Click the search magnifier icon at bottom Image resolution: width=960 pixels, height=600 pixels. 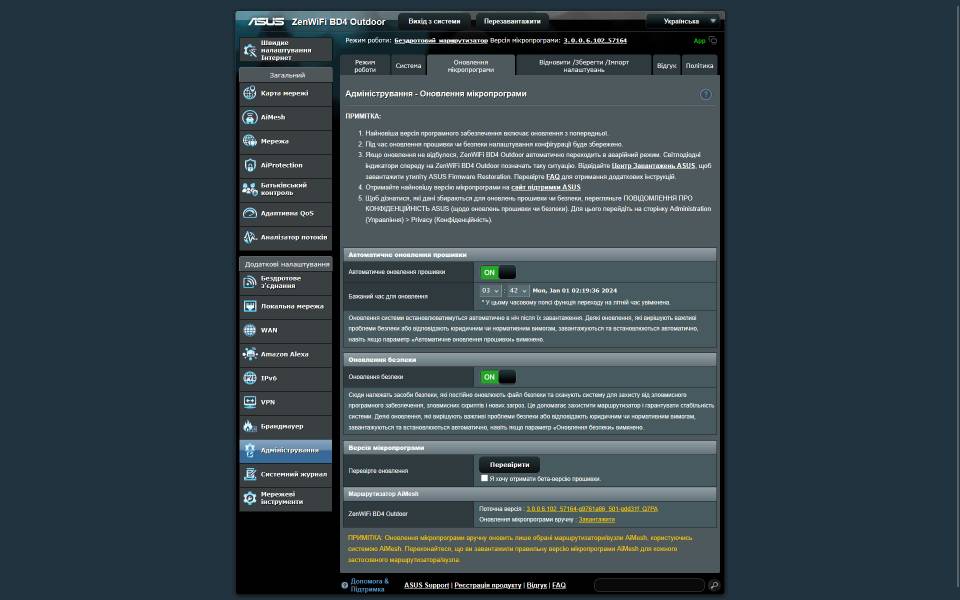(x=714, y=585)
